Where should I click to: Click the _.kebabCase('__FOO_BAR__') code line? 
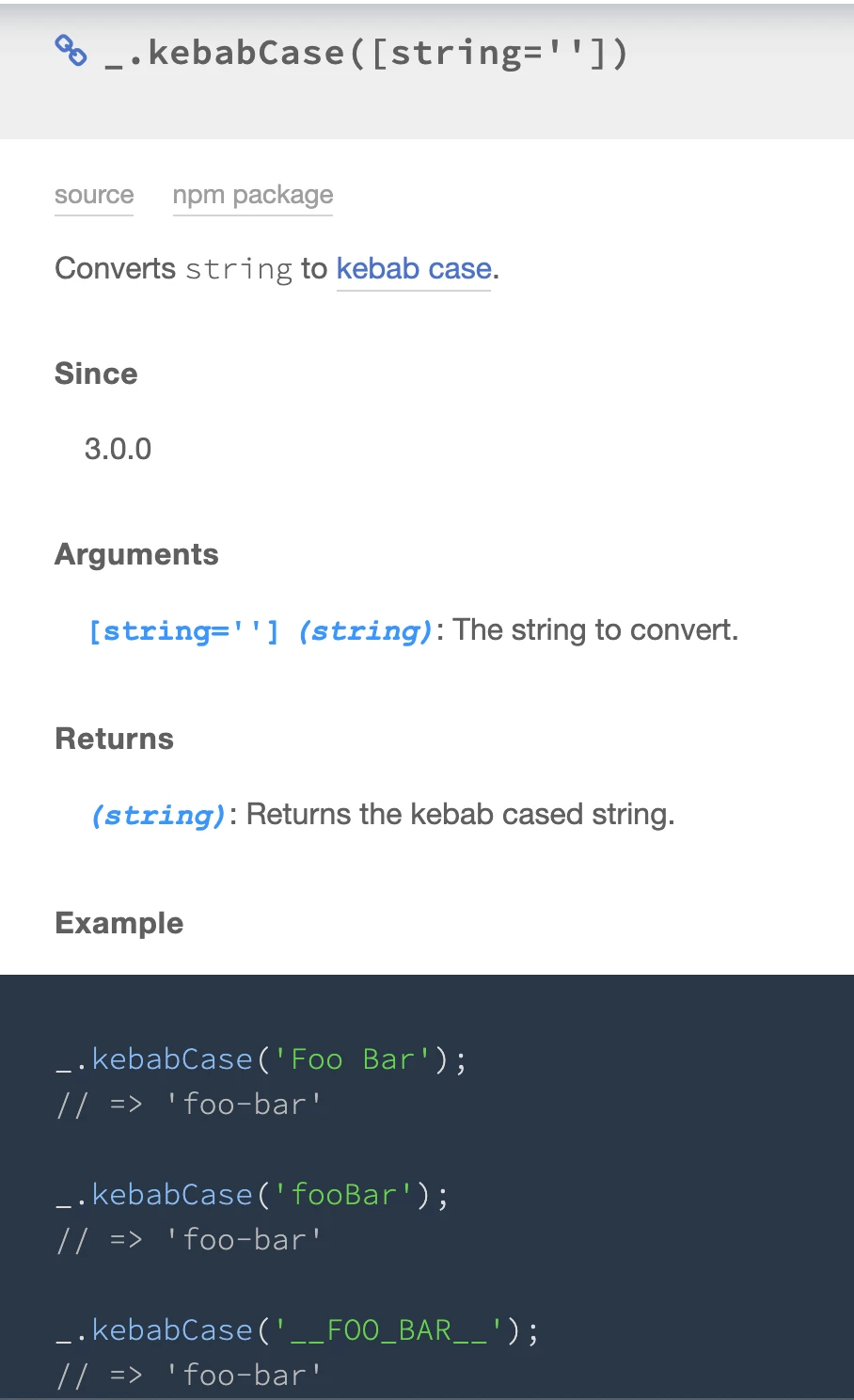[x=298, y=1330]
